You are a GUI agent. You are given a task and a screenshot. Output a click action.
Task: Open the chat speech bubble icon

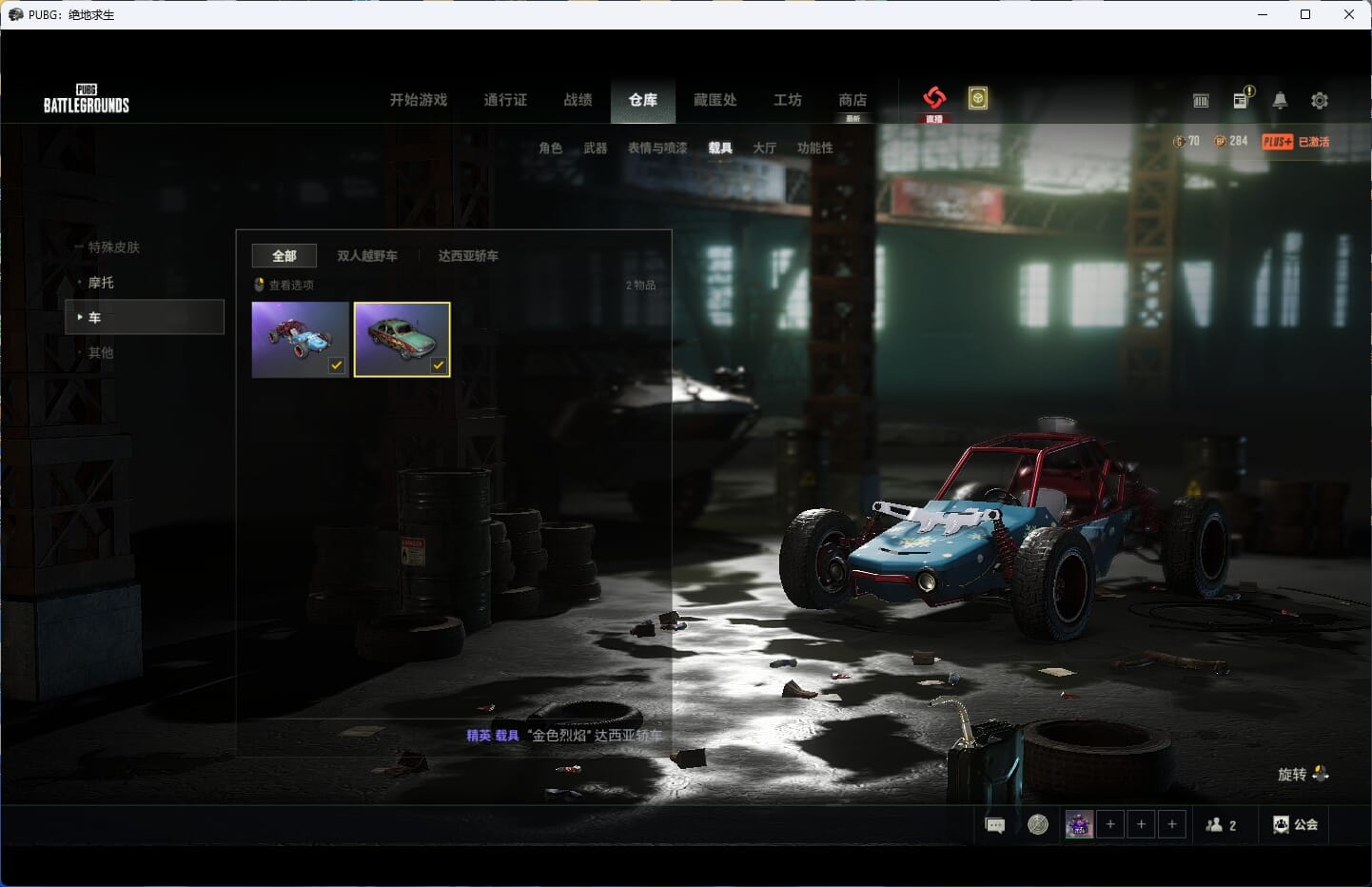tap(995, 825)
